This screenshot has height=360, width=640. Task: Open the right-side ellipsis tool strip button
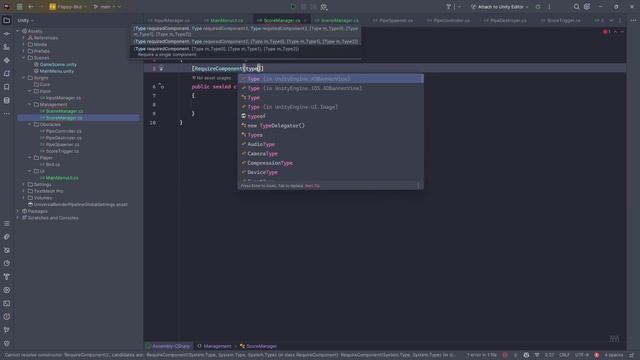pyautogui.click(x=633, y=20)
